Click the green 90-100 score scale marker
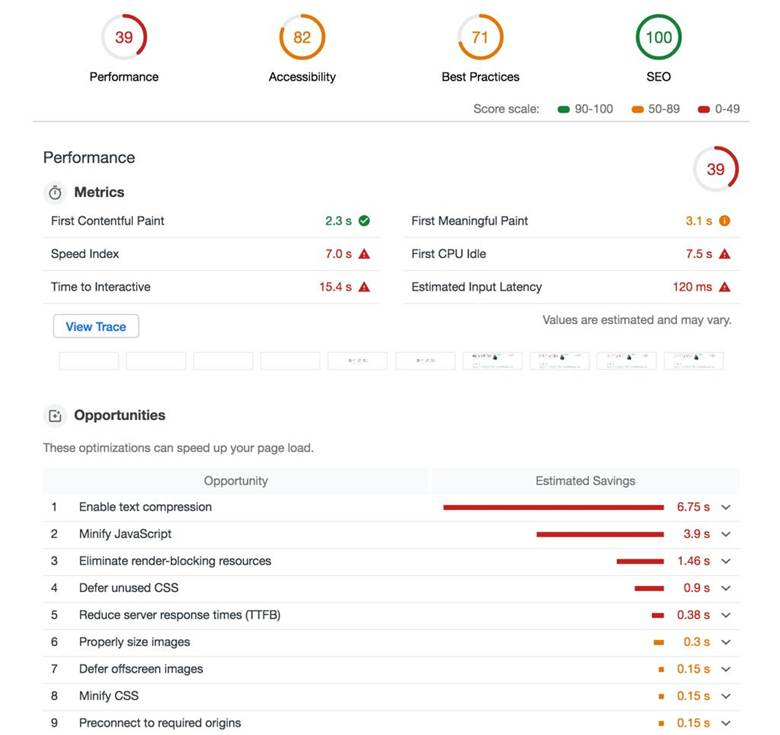780x735 pixels. point(564,109)
